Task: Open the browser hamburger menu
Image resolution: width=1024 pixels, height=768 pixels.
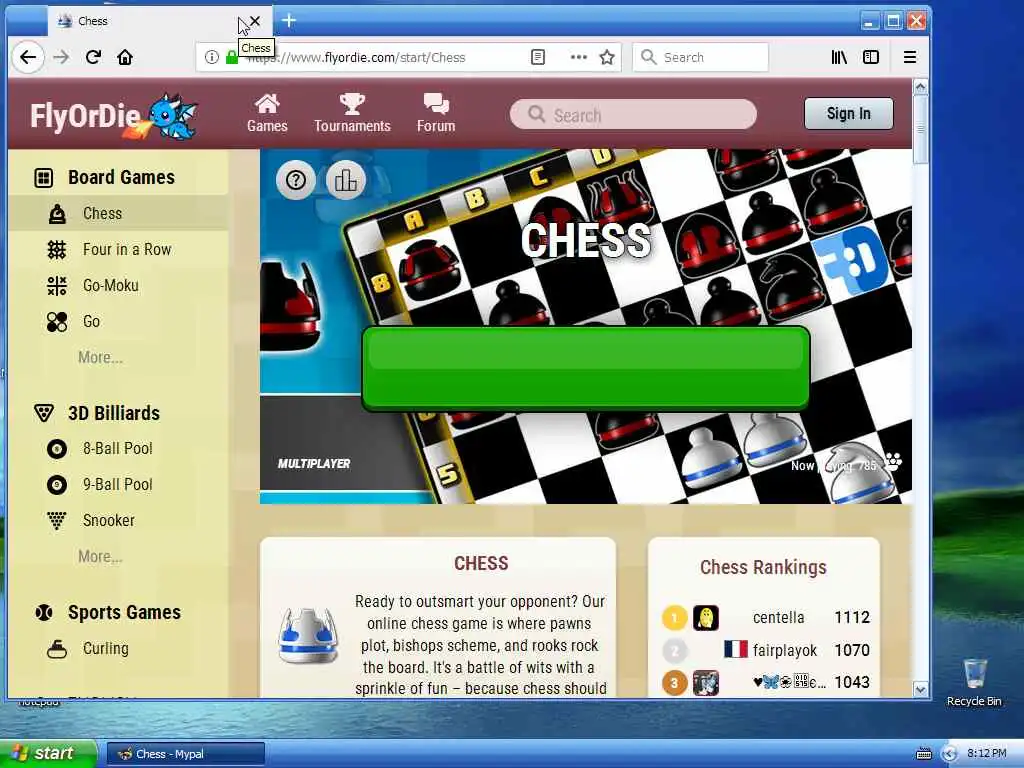Action: tap(910, 57)
